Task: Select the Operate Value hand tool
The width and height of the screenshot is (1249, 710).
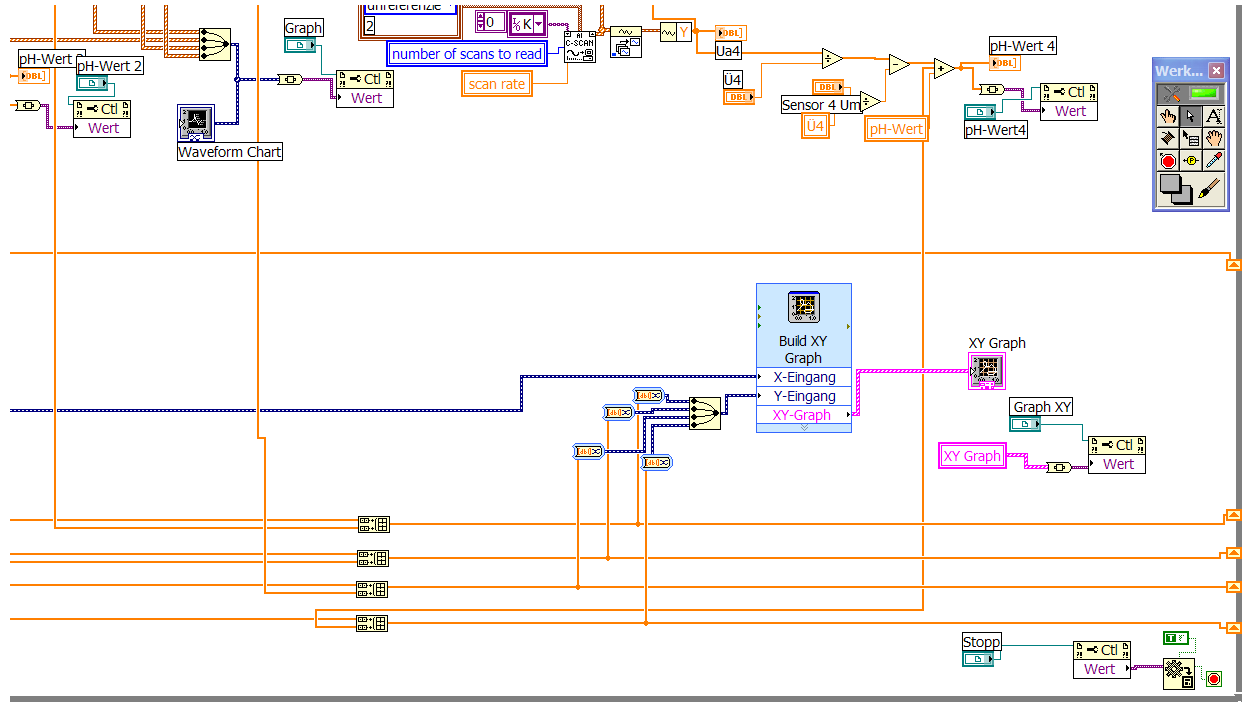Action: click(x=1167, y=116)
